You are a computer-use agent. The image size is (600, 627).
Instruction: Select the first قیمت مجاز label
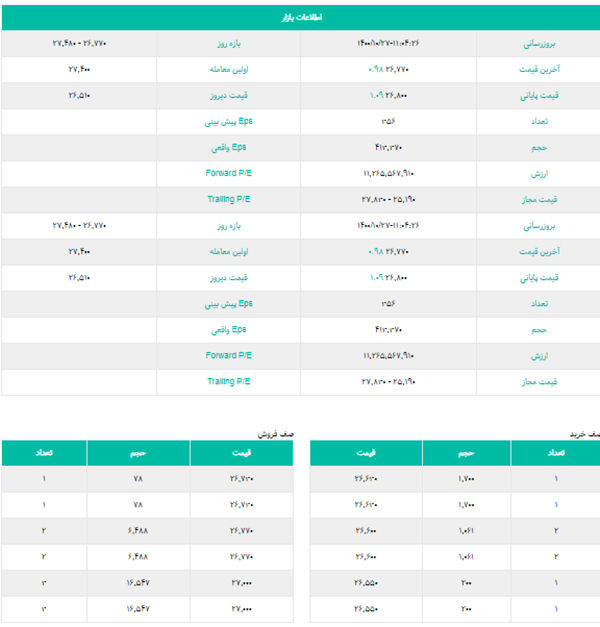(539, 200)
